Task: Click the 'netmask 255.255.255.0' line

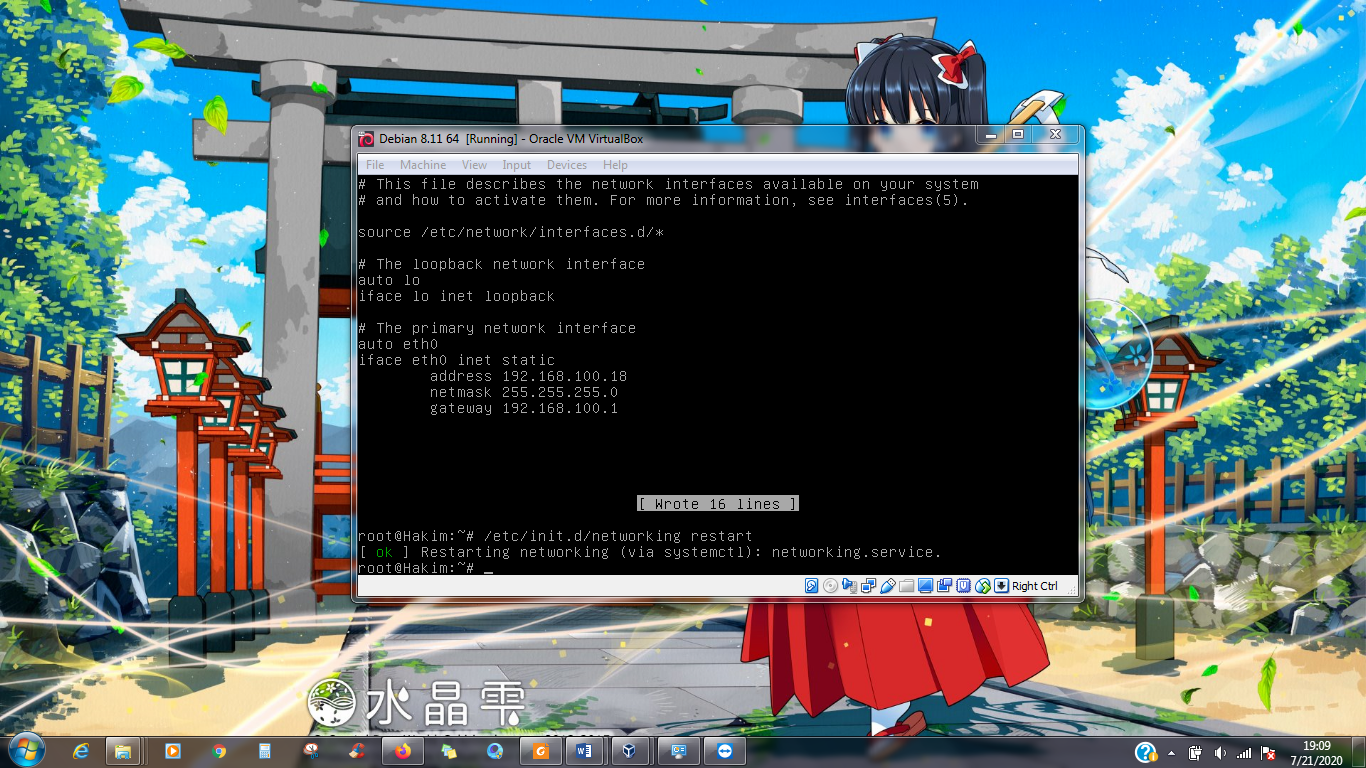Action: 524,392
